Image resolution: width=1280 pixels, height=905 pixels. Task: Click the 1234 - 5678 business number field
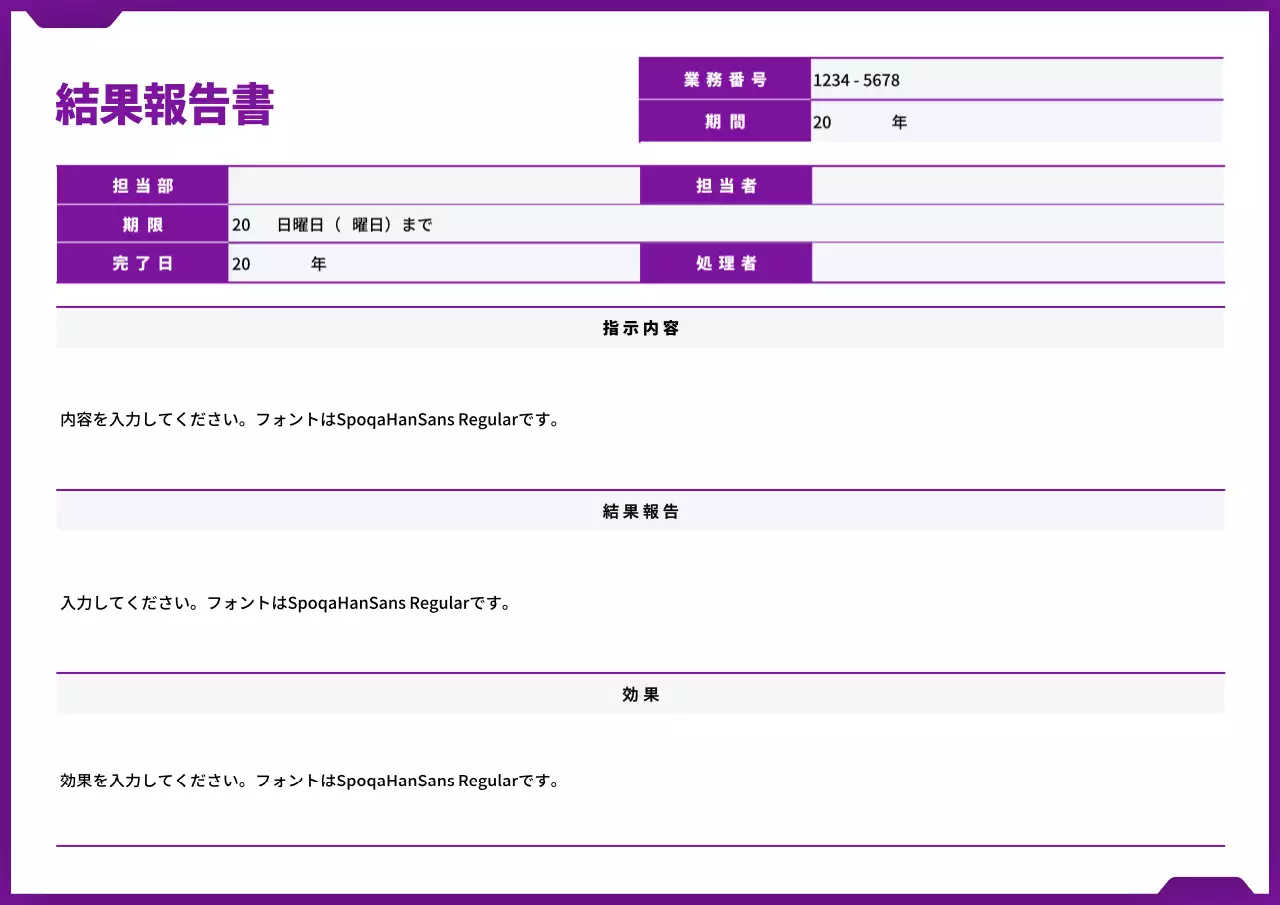point(1015,80)
